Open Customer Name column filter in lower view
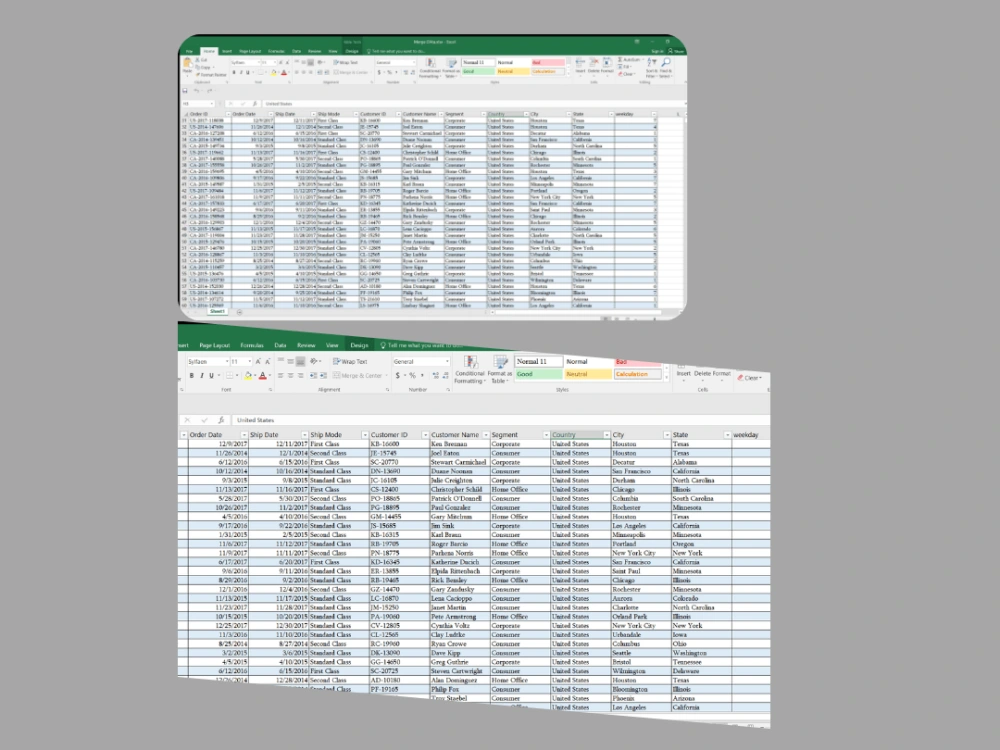The image size is (1000, 750). click(x=485, y=435)
